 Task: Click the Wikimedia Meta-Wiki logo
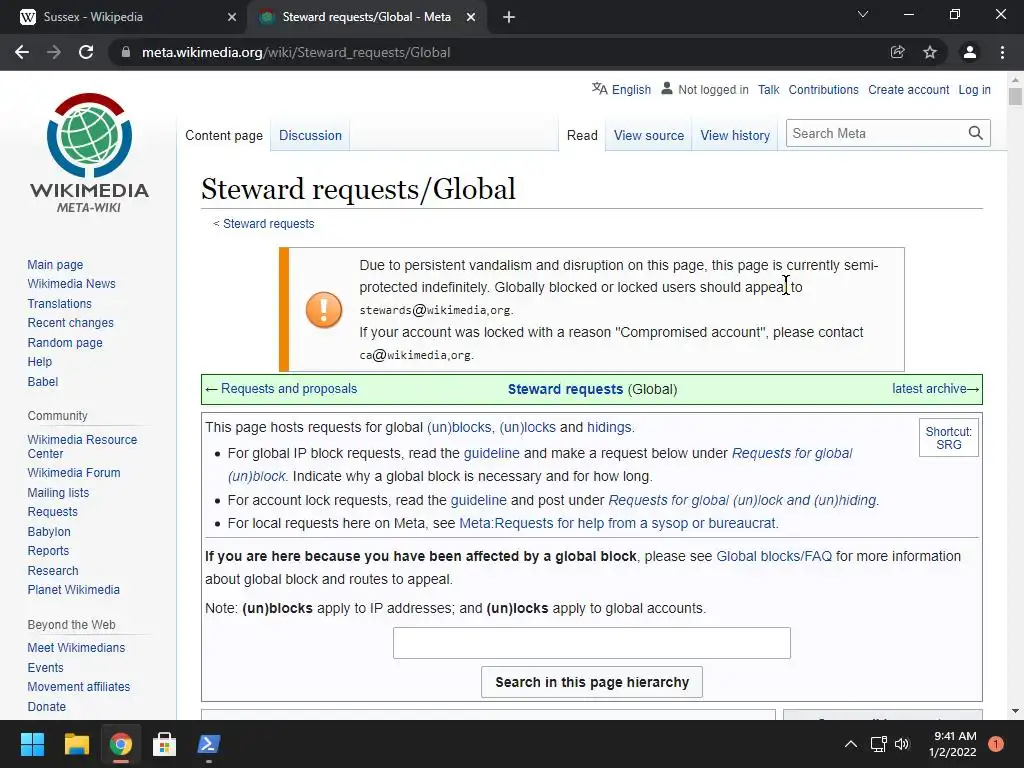click(x=89, y=153)
